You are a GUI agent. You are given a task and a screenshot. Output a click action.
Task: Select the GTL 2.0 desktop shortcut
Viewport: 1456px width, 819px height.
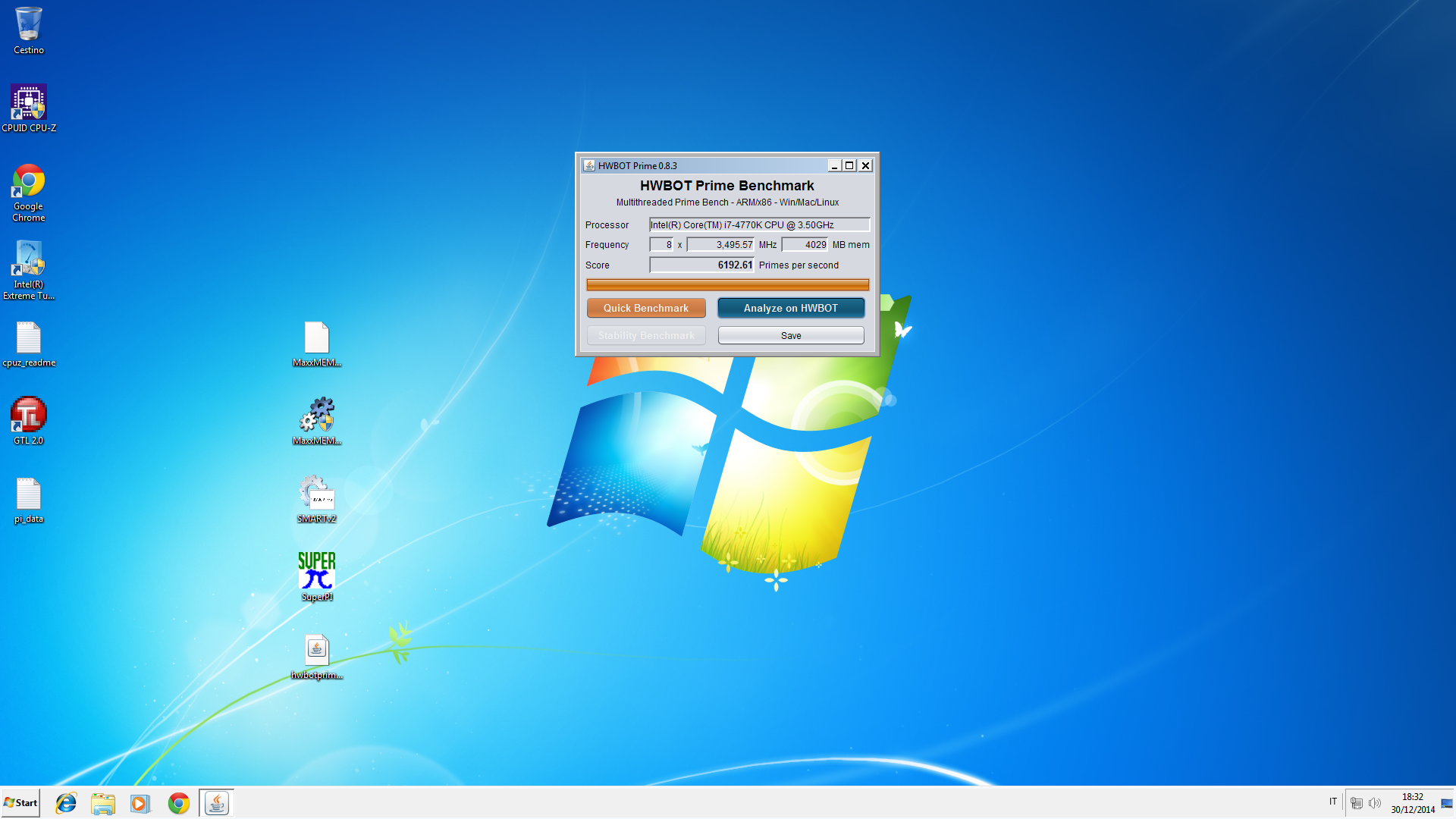(29, 421)
